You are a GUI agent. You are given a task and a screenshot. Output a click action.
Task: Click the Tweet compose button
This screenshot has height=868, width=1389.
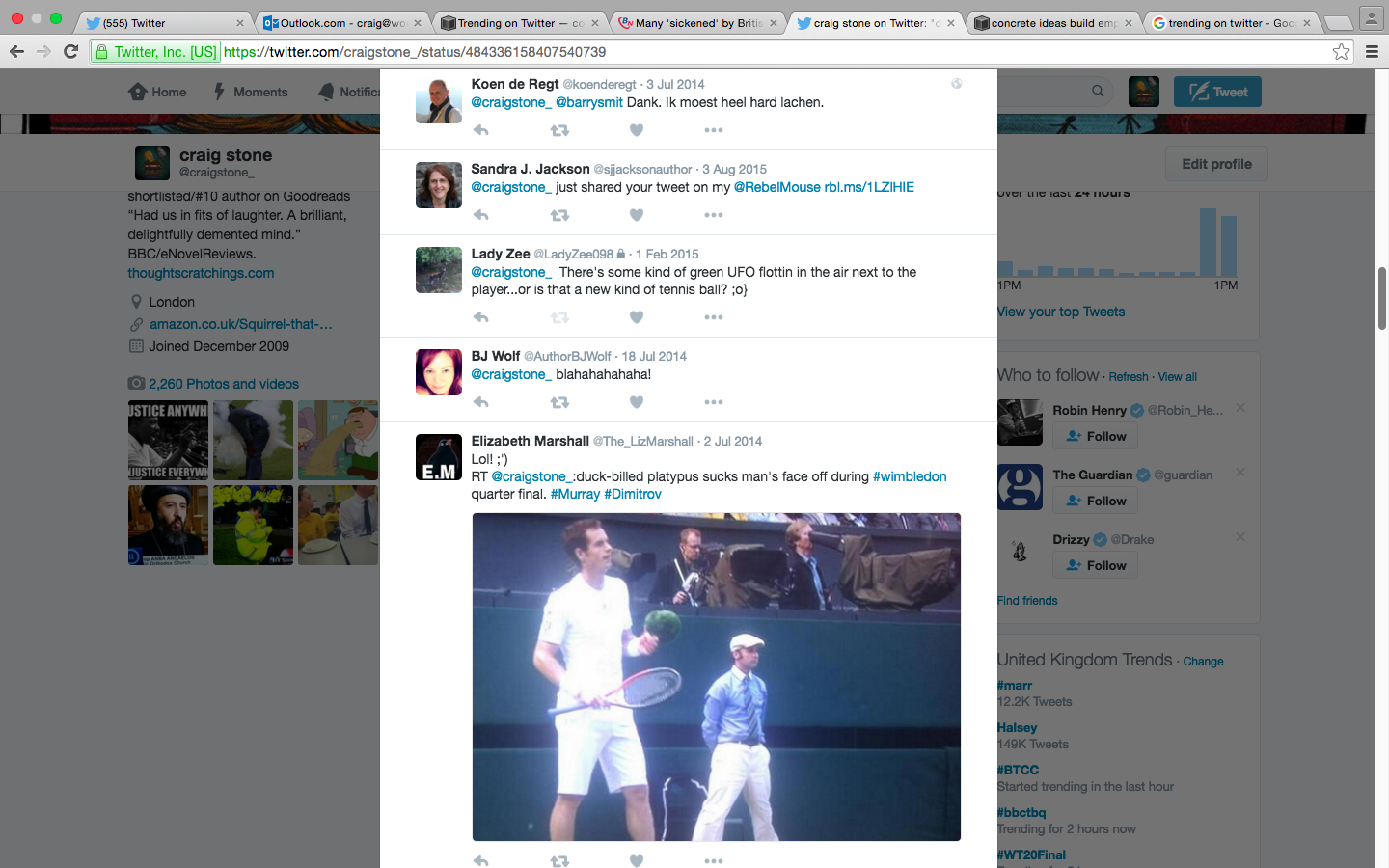1217,92
